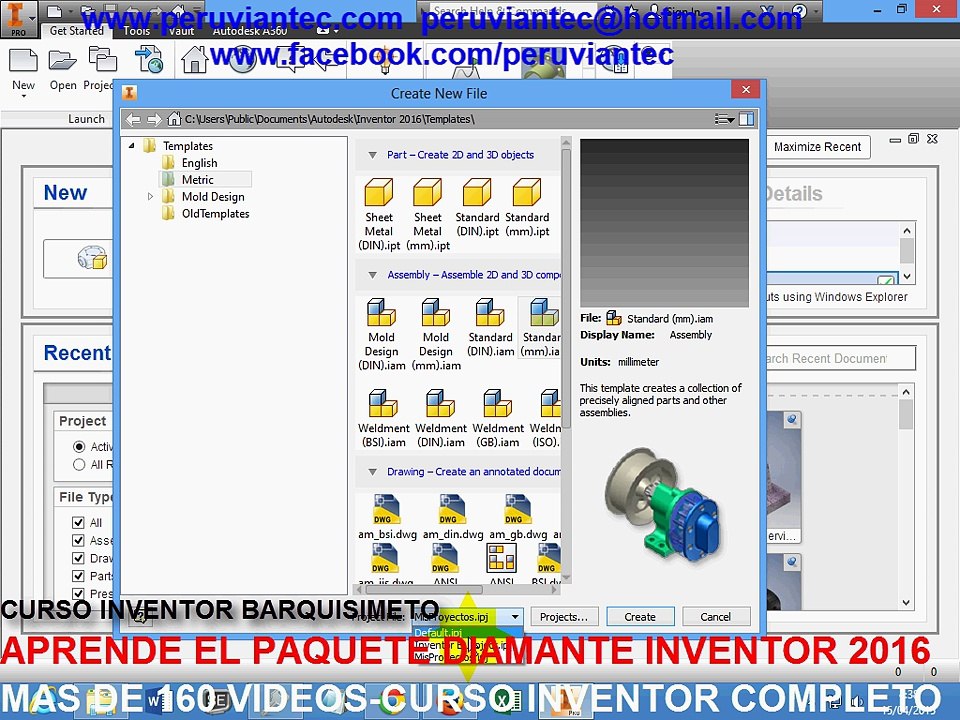Viewport: 960px width, 720px height.
Task: Click the Inventor PRO application button
Action: (x=19, y=18)
